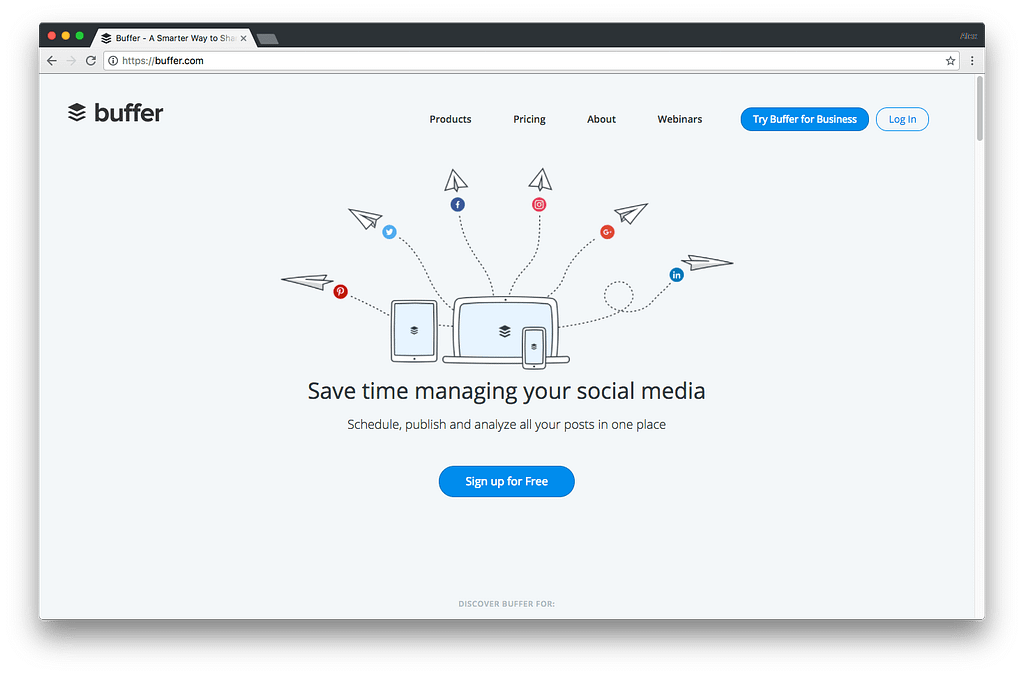Click the Facebook icon in the illustration
The image size is (1024, 675).
(458, 204)
